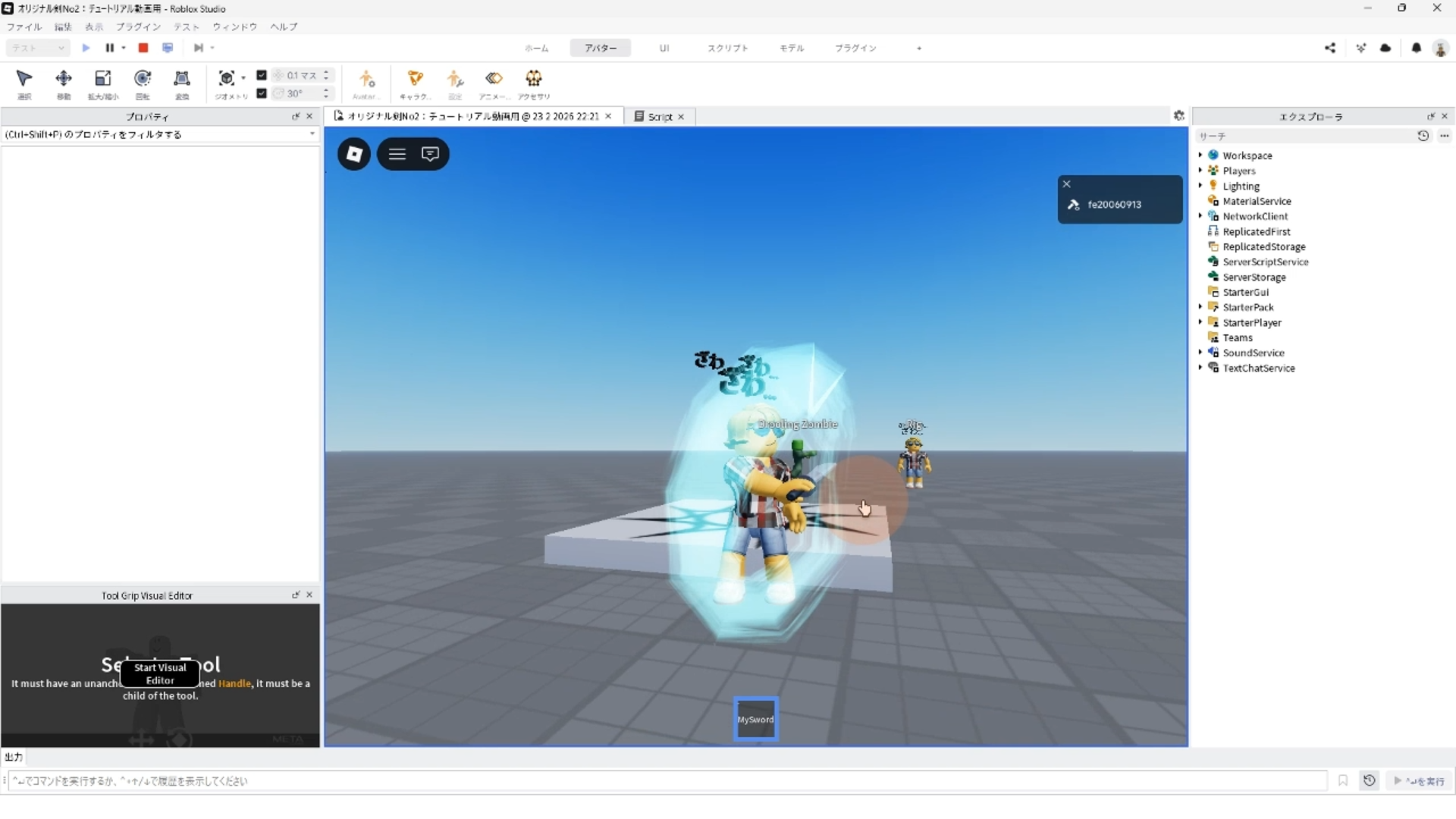Open the プラグイン menu in menu bar
1456x819 pixels.
tap(138, 27)
